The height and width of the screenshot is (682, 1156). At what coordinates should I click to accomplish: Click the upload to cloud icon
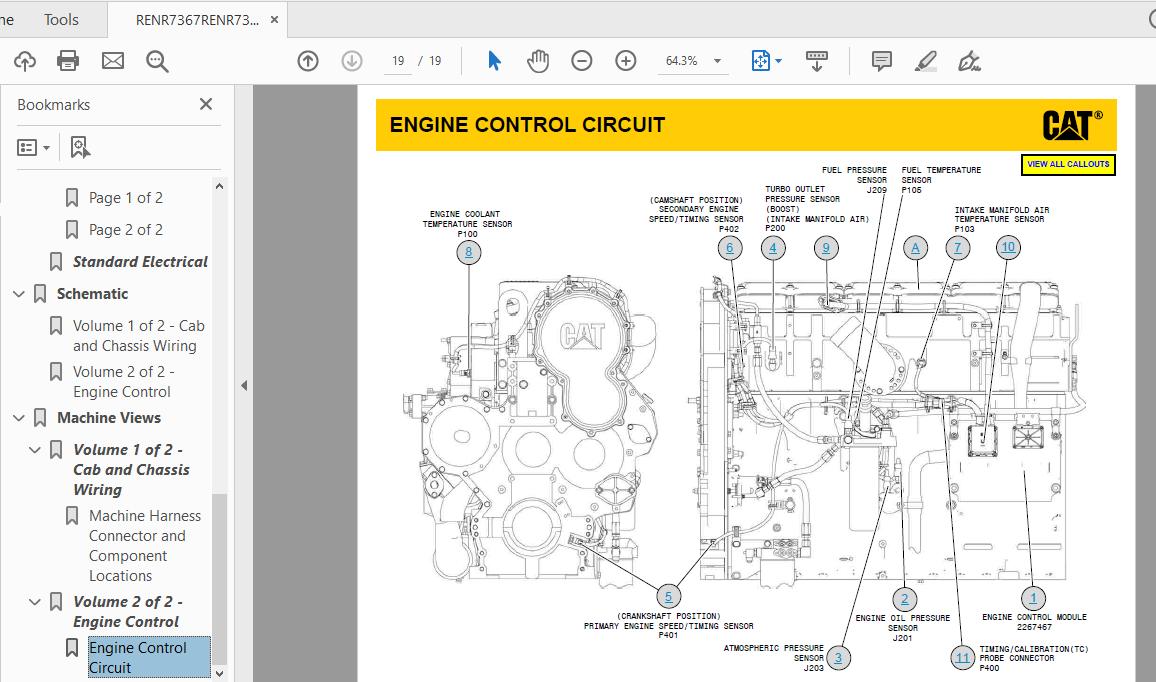click(24, 60)
